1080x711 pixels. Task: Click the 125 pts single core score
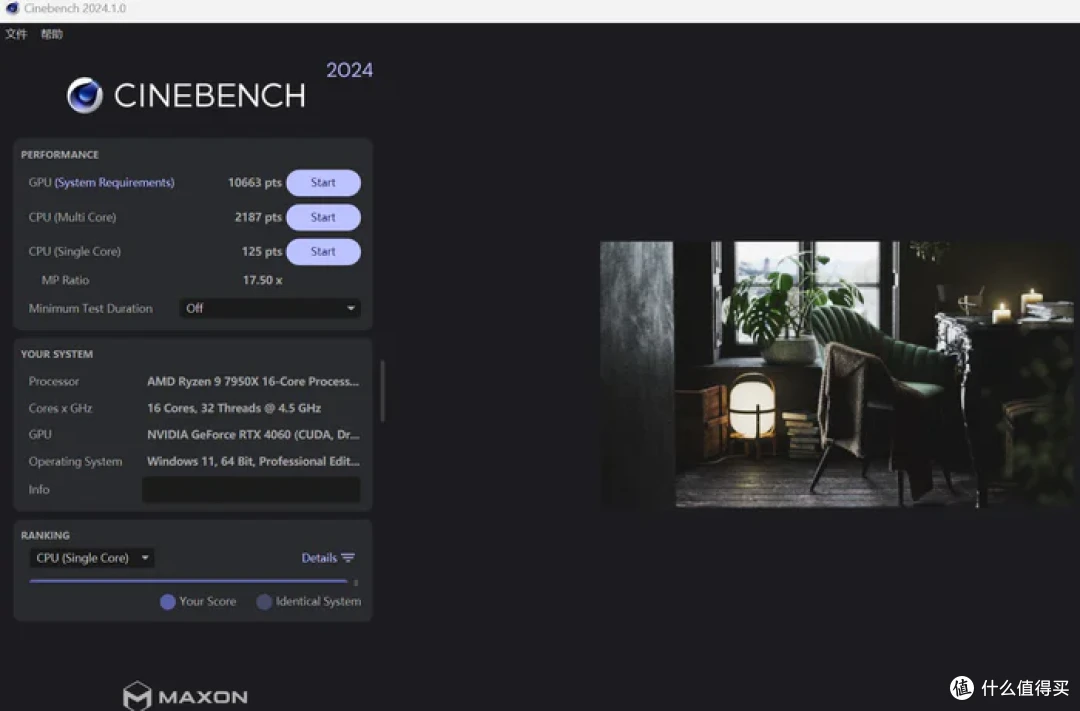click(x=262, y=251)
